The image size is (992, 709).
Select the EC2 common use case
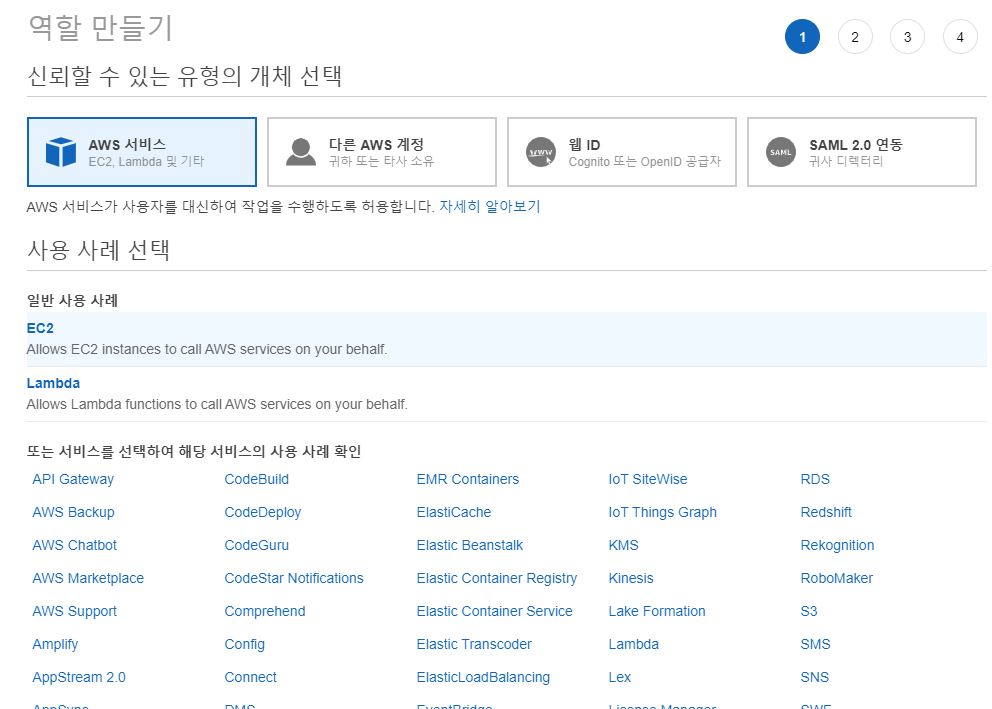point(506,339)
